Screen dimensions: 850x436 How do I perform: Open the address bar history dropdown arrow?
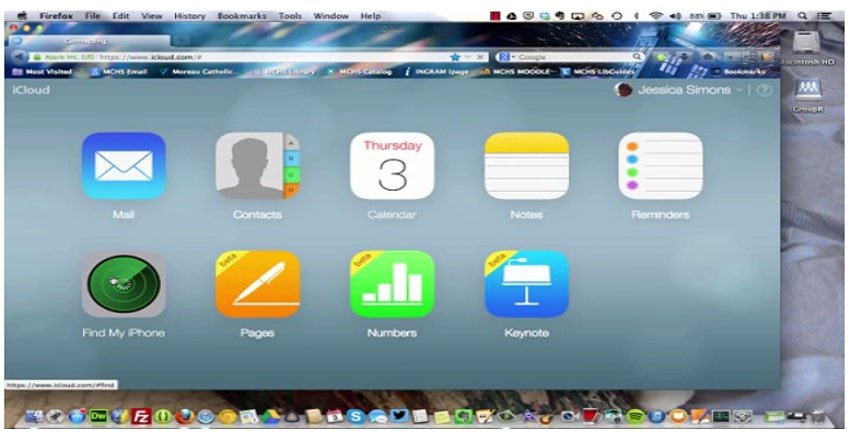[x=468, y=56]
